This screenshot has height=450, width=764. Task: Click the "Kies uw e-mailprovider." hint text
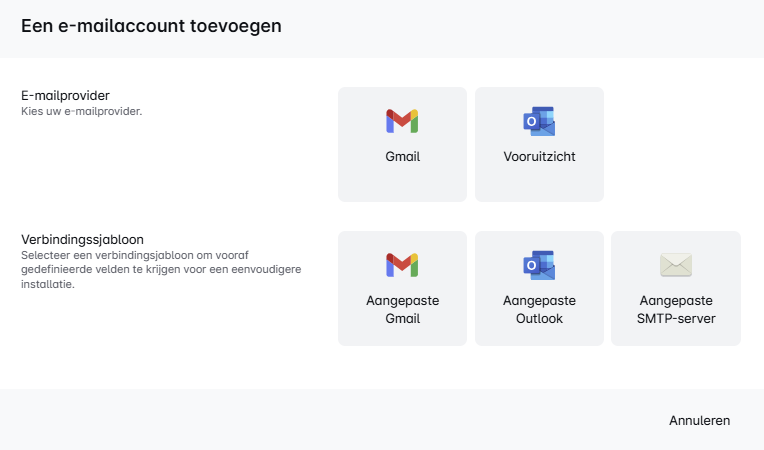[82, 111]
